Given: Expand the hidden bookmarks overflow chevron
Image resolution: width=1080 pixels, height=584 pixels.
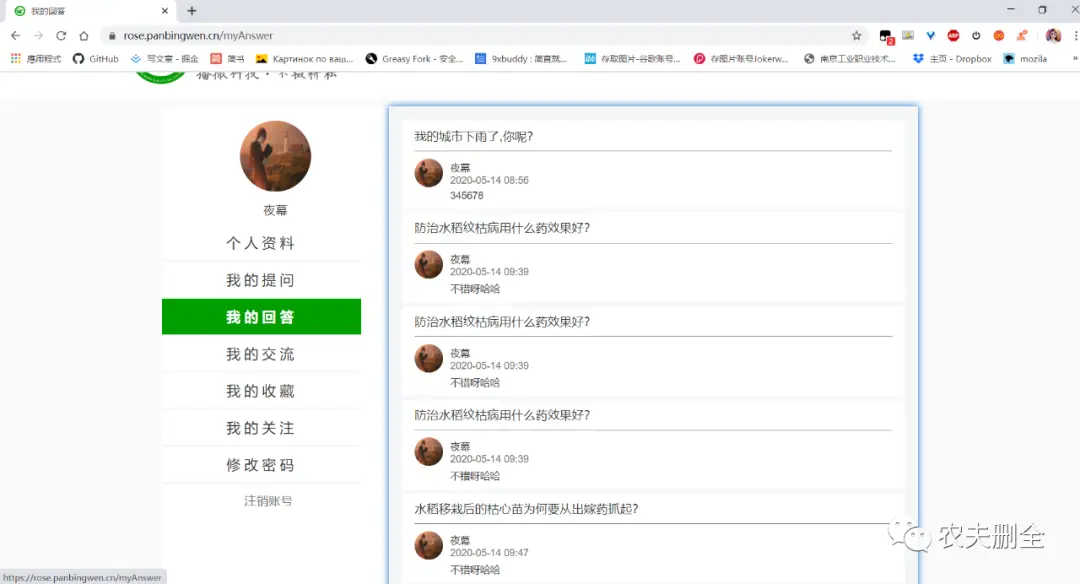Looking at the screenshot, I should 1075,59.
